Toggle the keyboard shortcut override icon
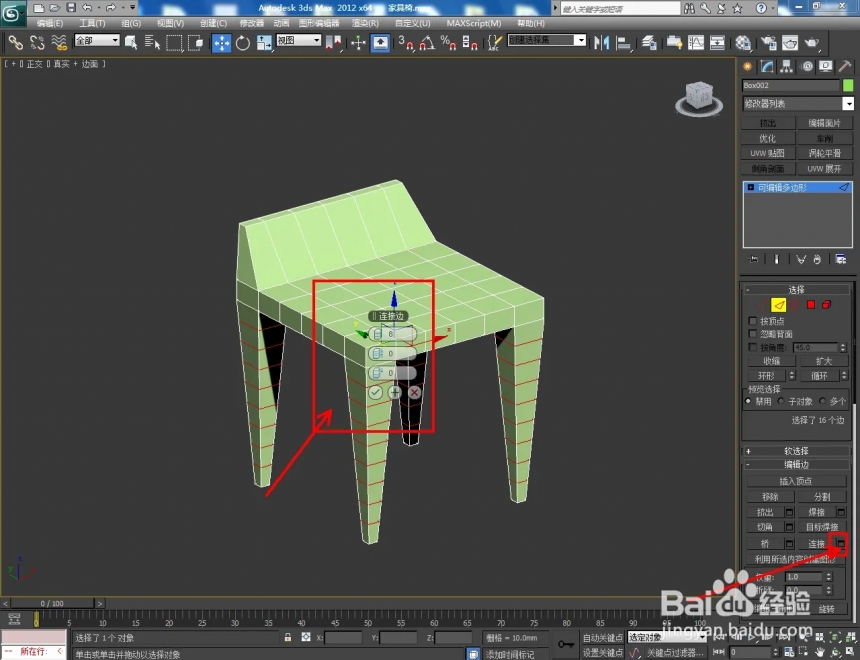860x660 pixels. coord(380,43)
